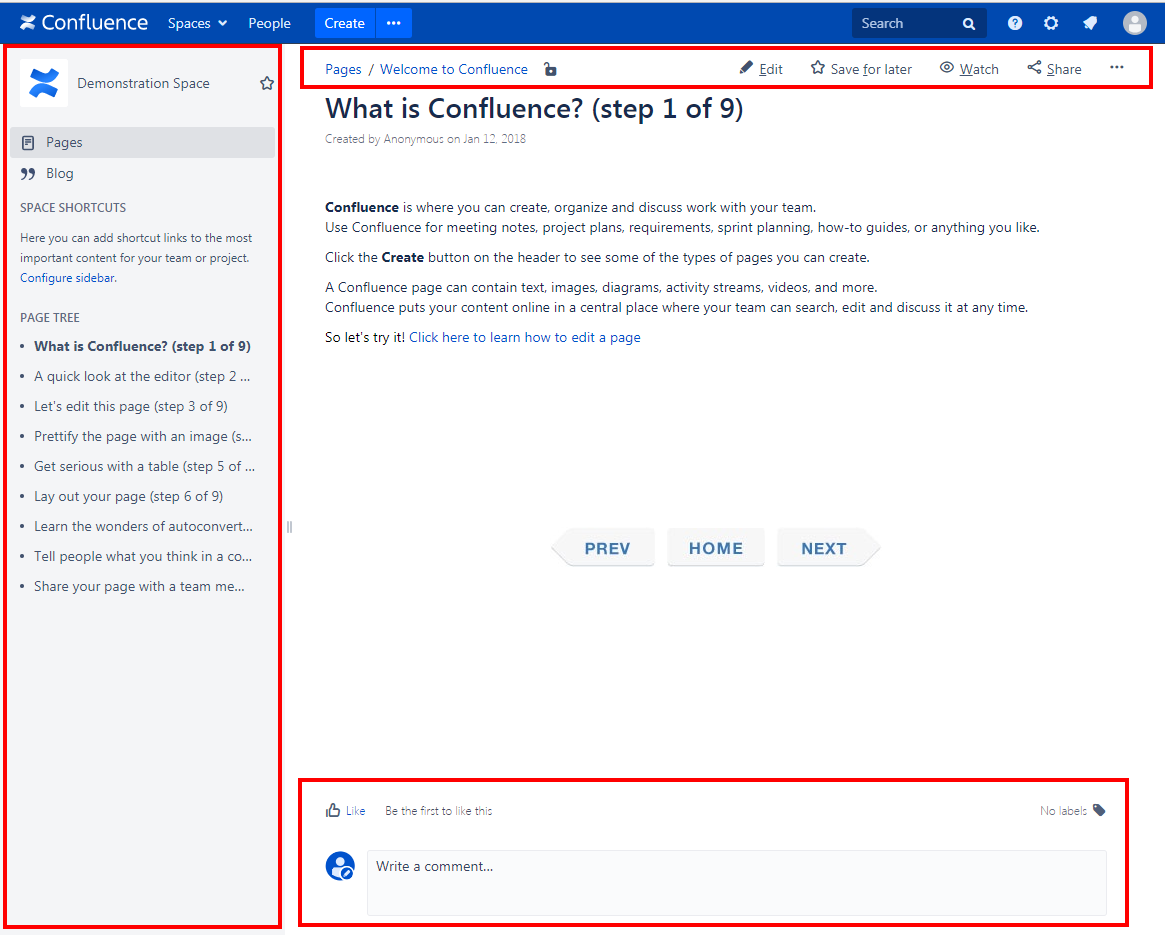
Task: Click the NEXT navigation button
Action: [828, 548]
